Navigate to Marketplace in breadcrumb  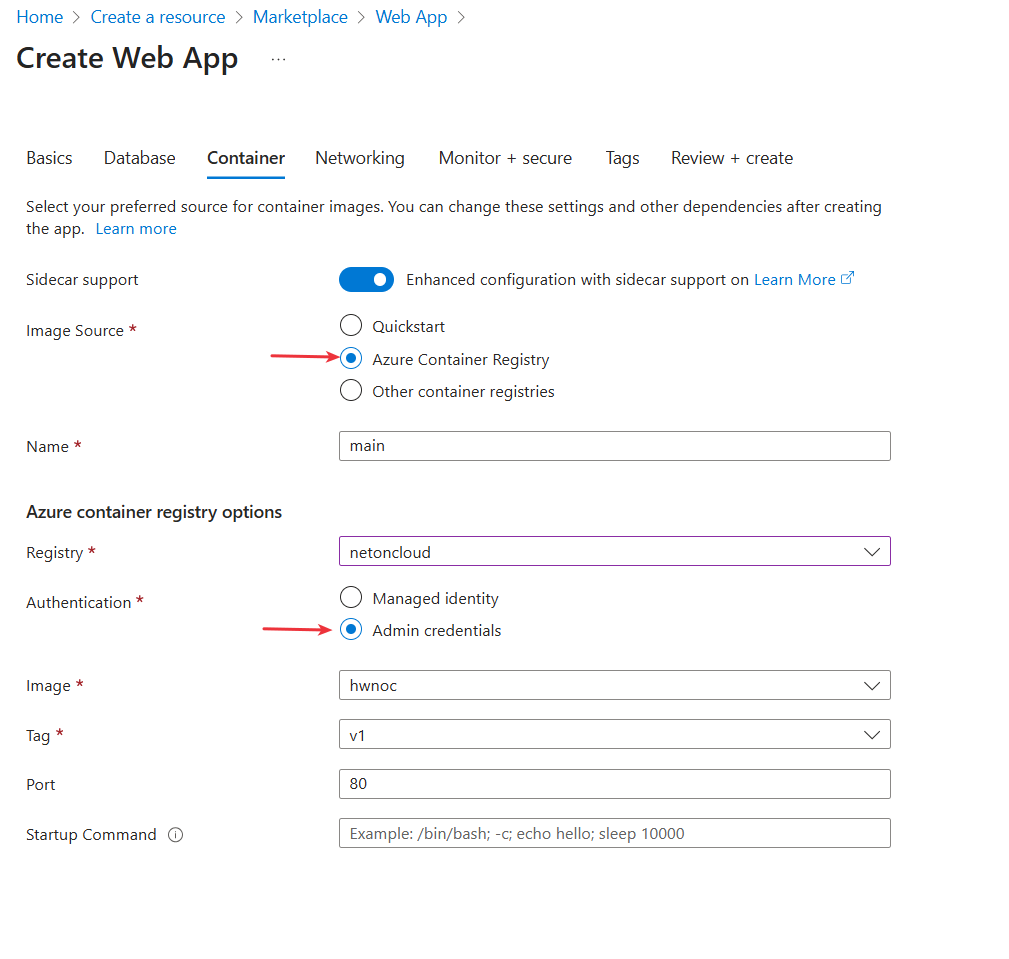(300, 17)
